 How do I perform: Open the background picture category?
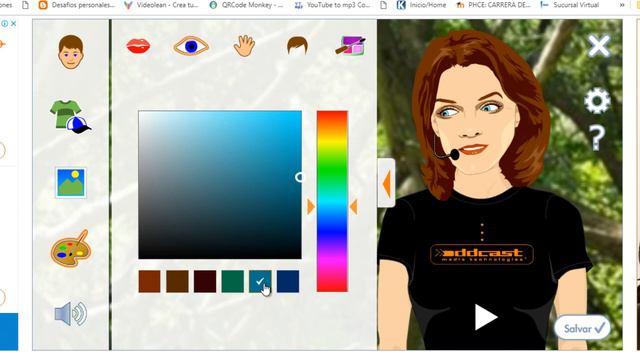(71, 182)
